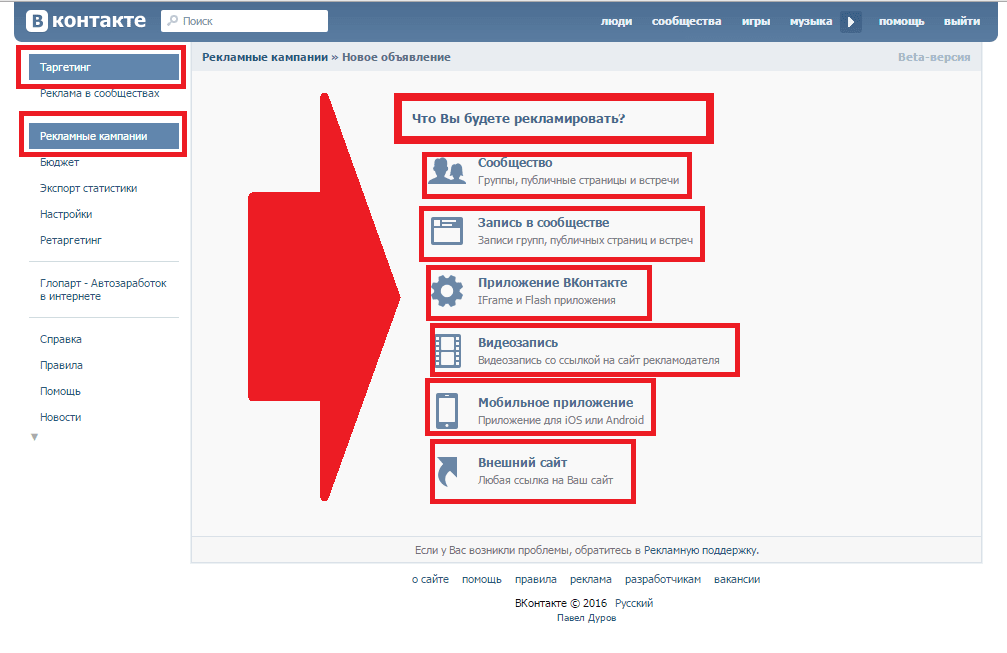
Task: Click the Рекламные кампании breadcrumb link
Action: tap(265, 57)
